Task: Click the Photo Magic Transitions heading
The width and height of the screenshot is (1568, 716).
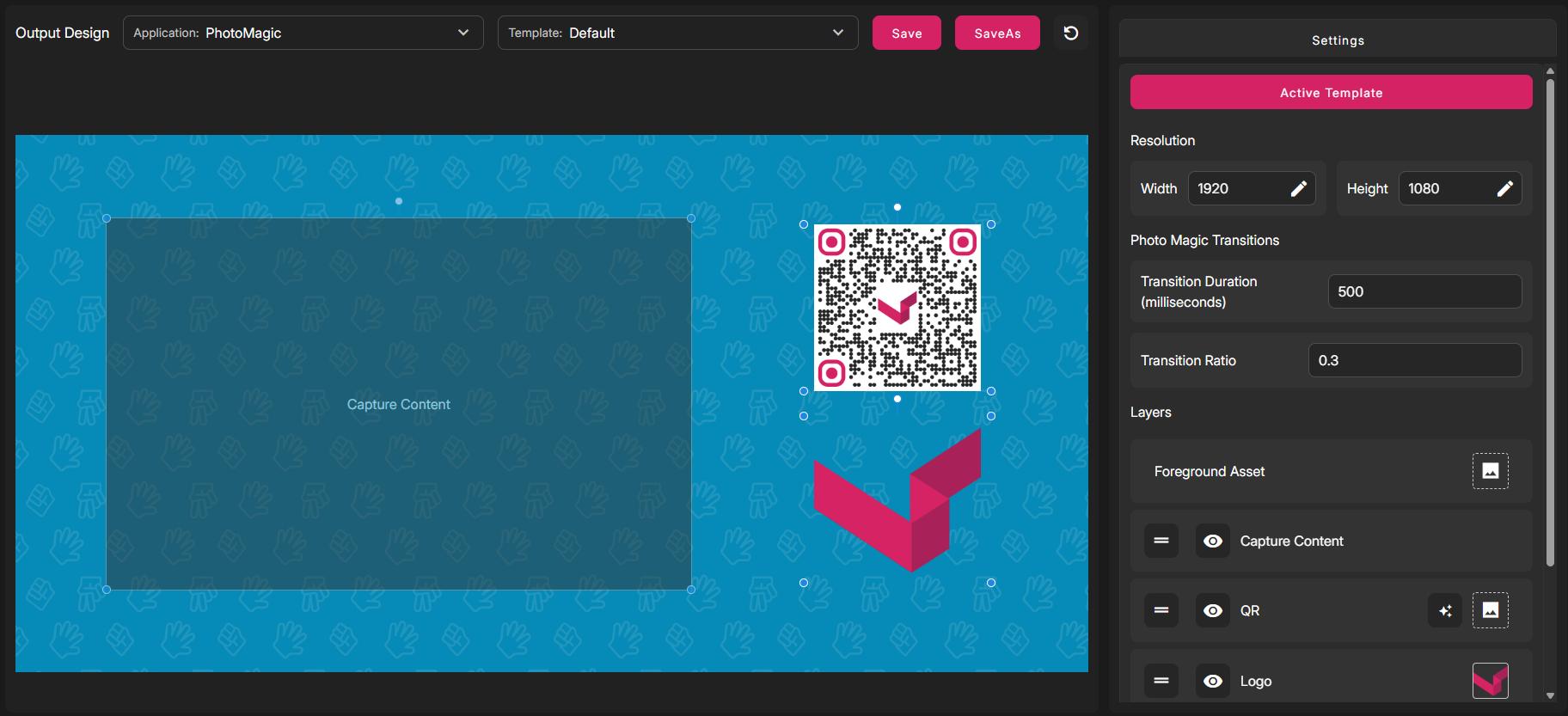Action: 1204,240
